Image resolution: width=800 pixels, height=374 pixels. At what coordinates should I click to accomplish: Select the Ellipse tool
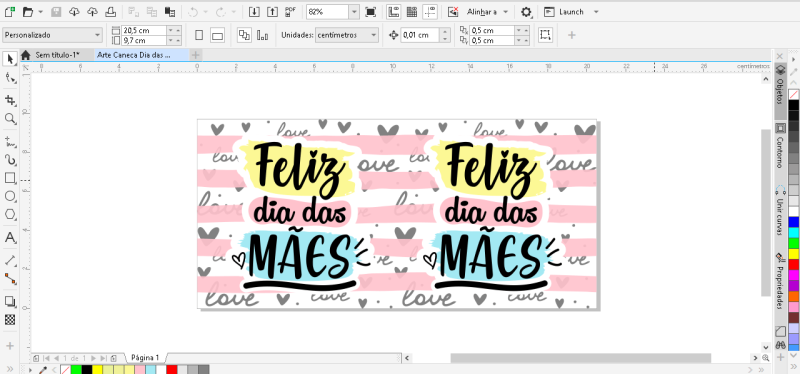(x=10, y=196)
